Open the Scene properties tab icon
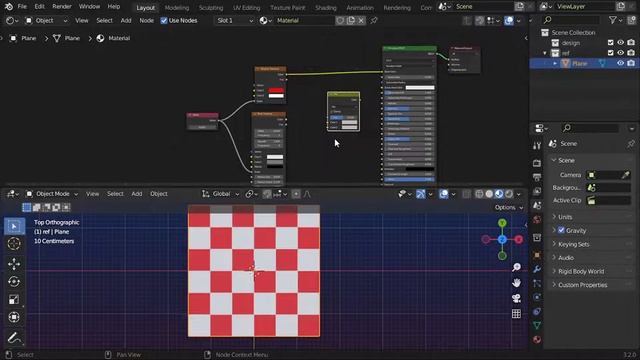 [537, 205]
